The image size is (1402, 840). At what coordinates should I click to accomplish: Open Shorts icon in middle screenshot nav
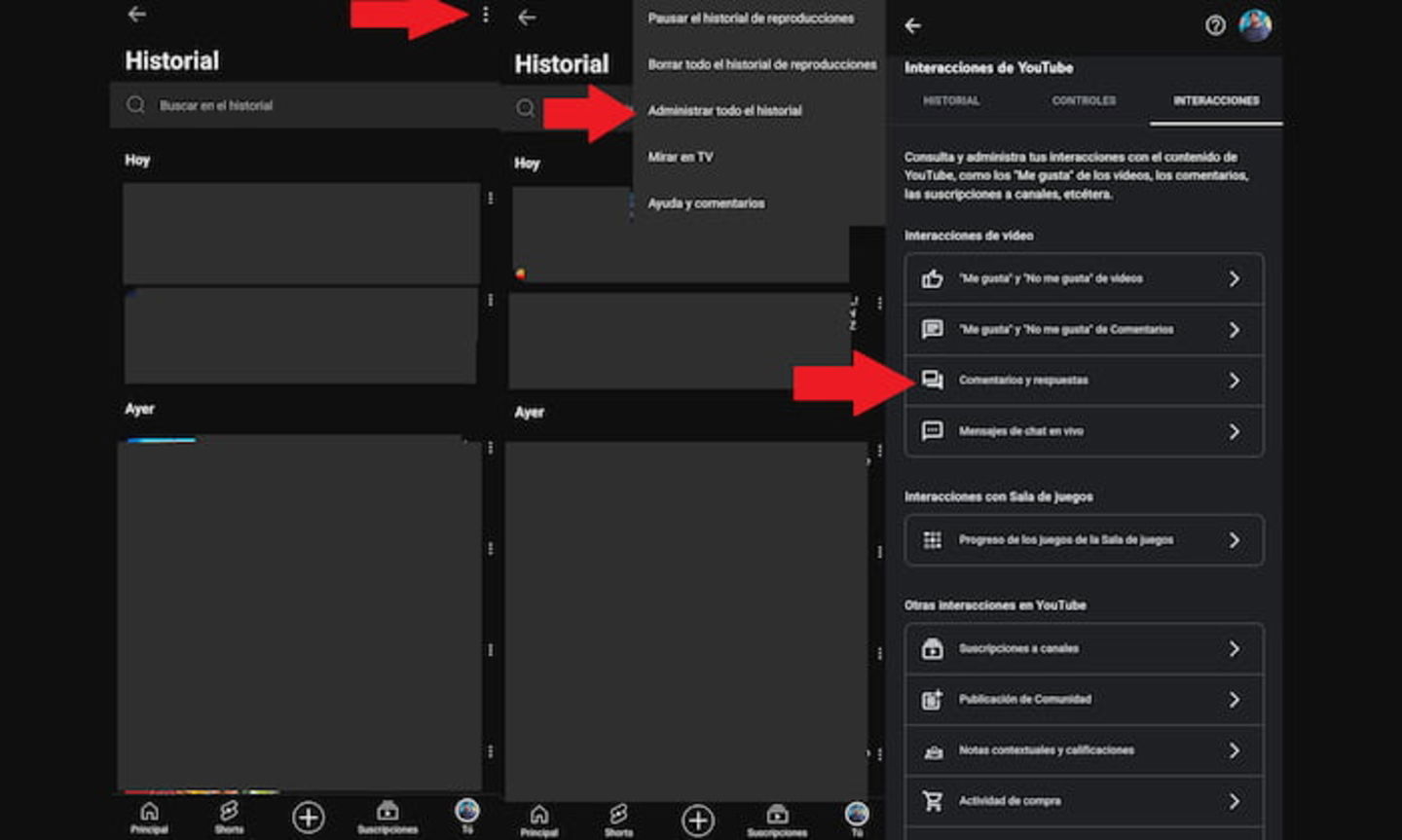coord(618,814)
